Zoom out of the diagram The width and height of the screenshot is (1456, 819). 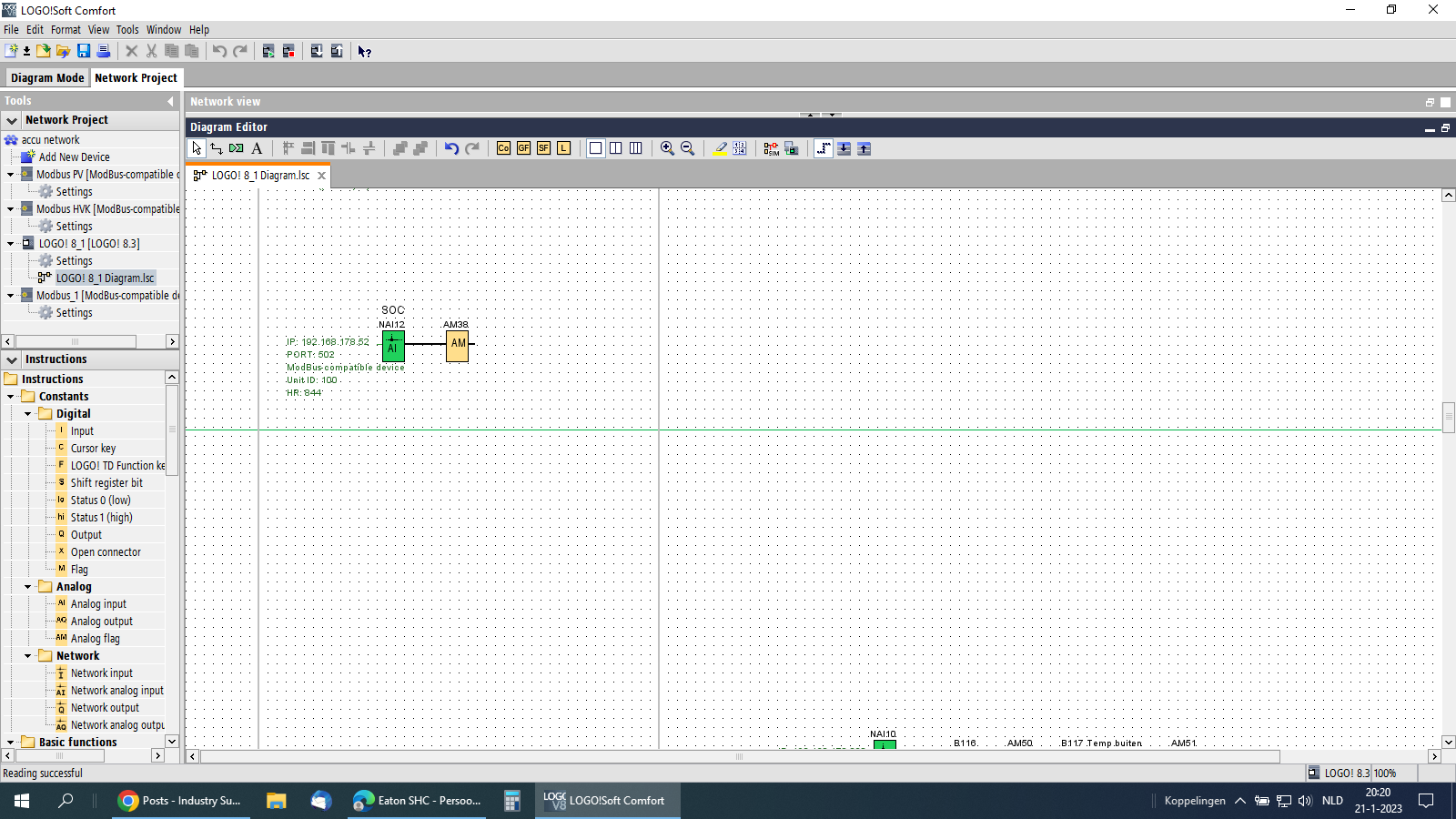[687, 148]
